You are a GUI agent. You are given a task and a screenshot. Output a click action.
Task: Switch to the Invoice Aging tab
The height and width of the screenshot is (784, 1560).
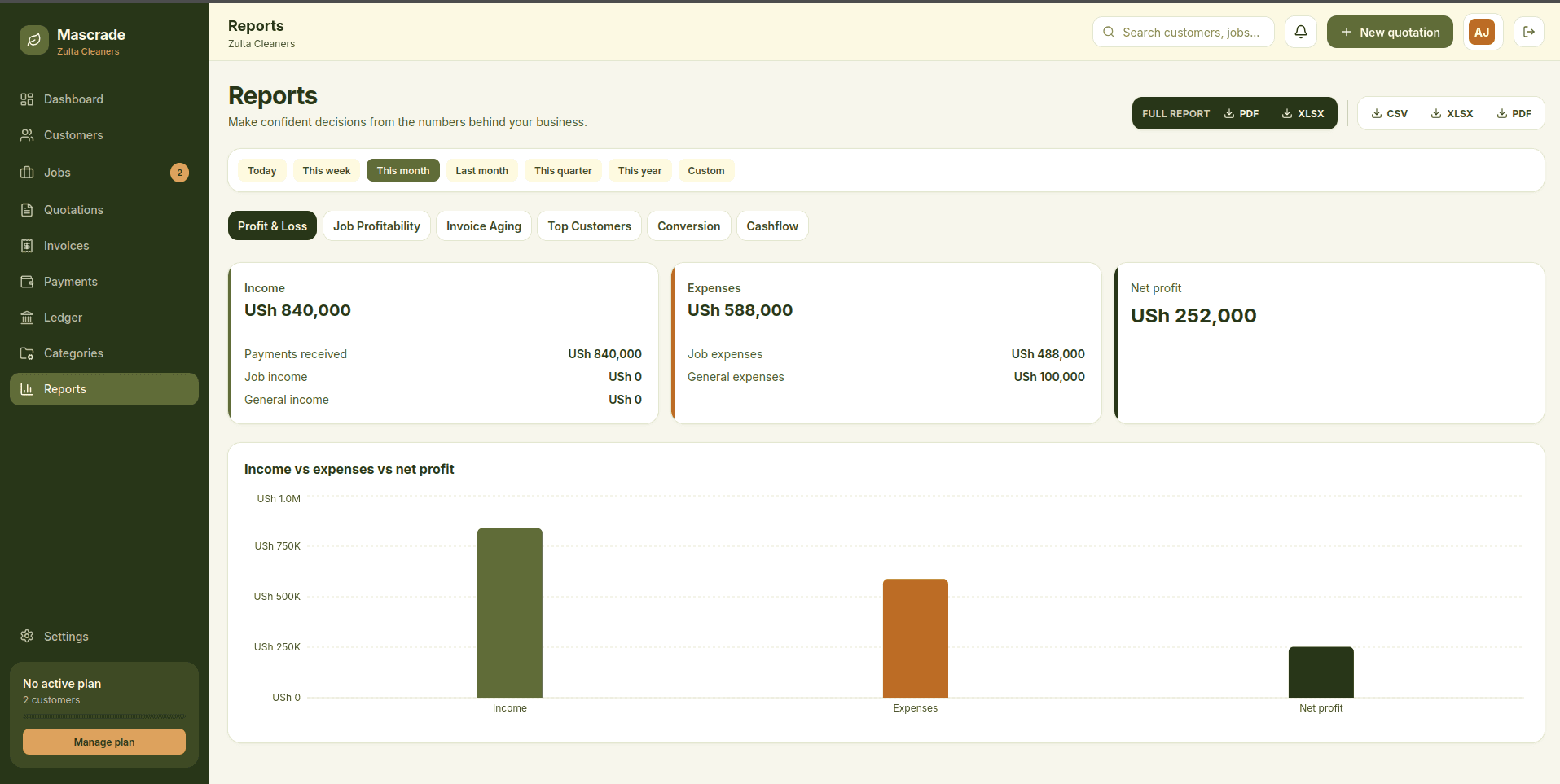click(x=484, y=226)
